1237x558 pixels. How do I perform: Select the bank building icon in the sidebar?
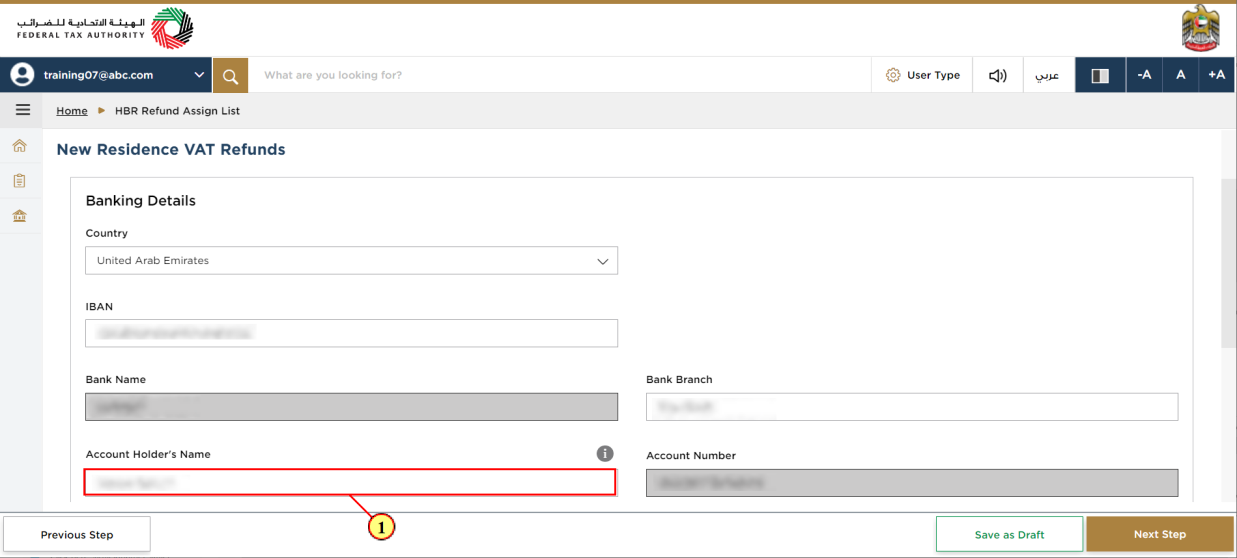[x=19, y=216]
